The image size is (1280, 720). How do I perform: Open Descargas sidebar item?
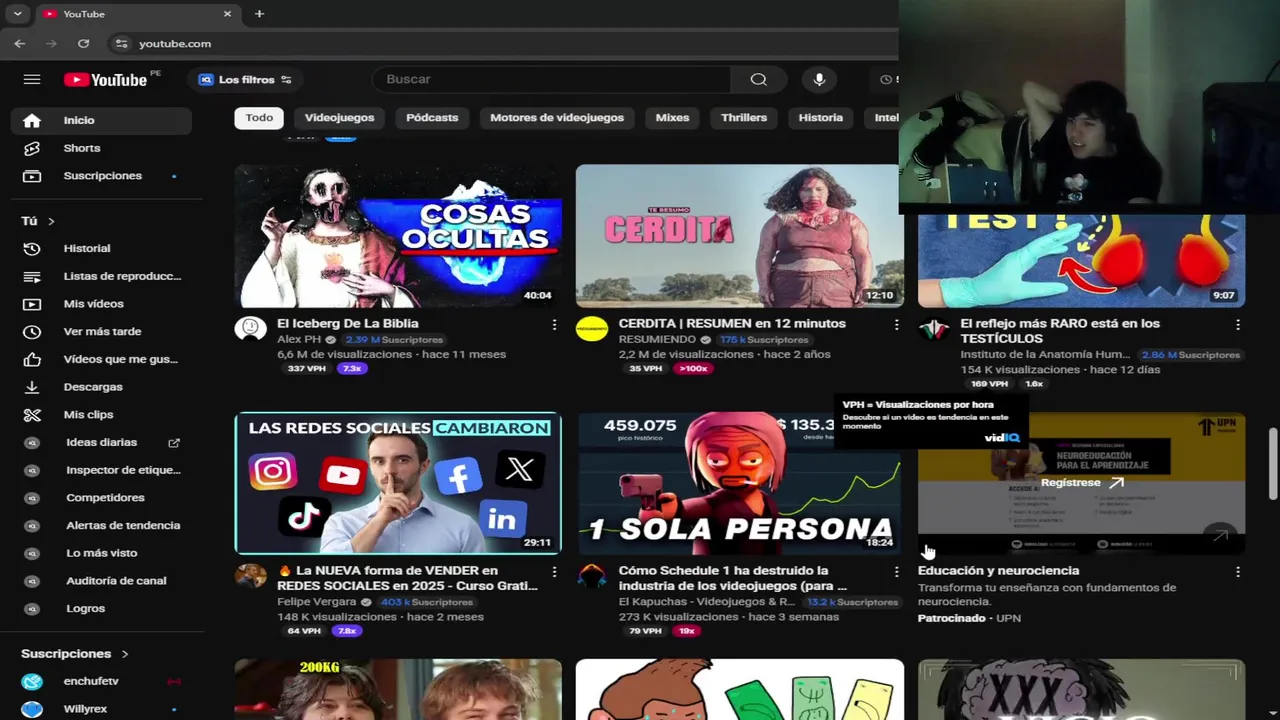[101, 387]
